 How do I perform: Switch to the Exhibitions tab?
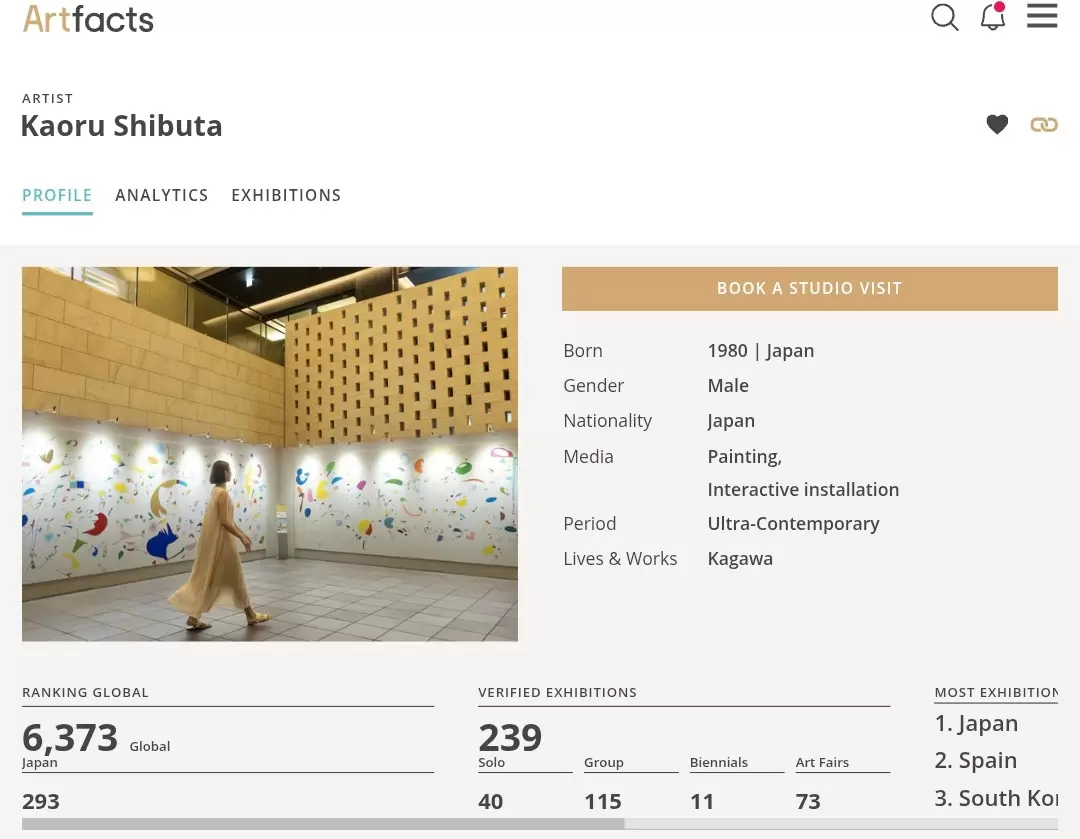[x=286, y=196]
